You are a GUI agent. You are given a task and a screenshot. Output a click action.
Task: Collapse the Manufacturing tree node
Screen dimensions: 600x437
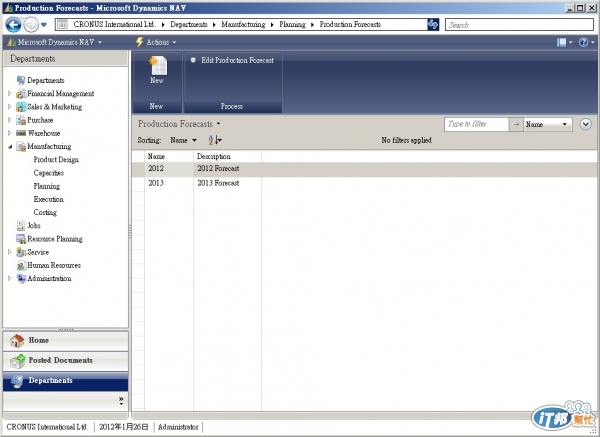(10, 147)
